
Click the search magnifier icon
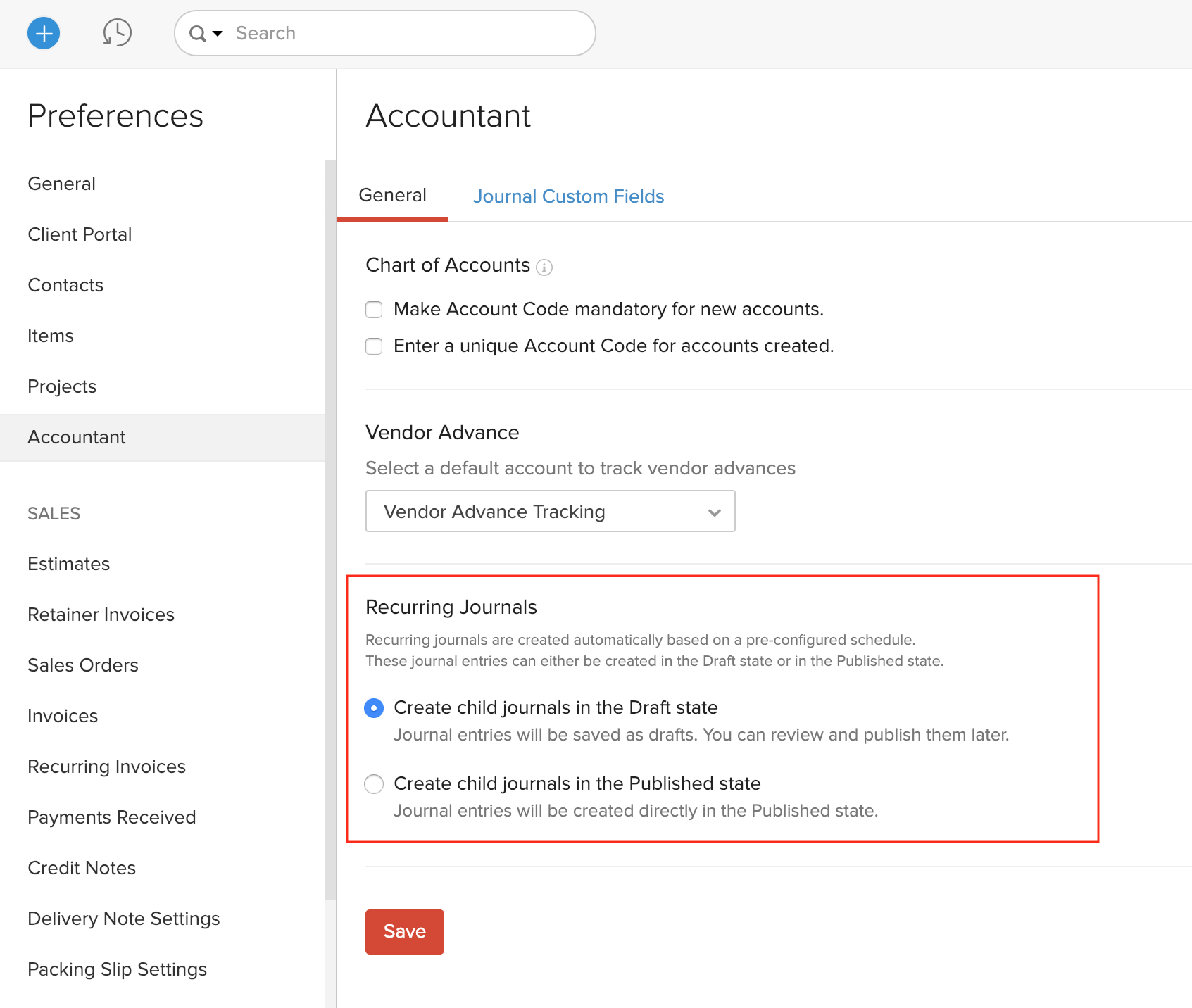click(x=196, y=33)
